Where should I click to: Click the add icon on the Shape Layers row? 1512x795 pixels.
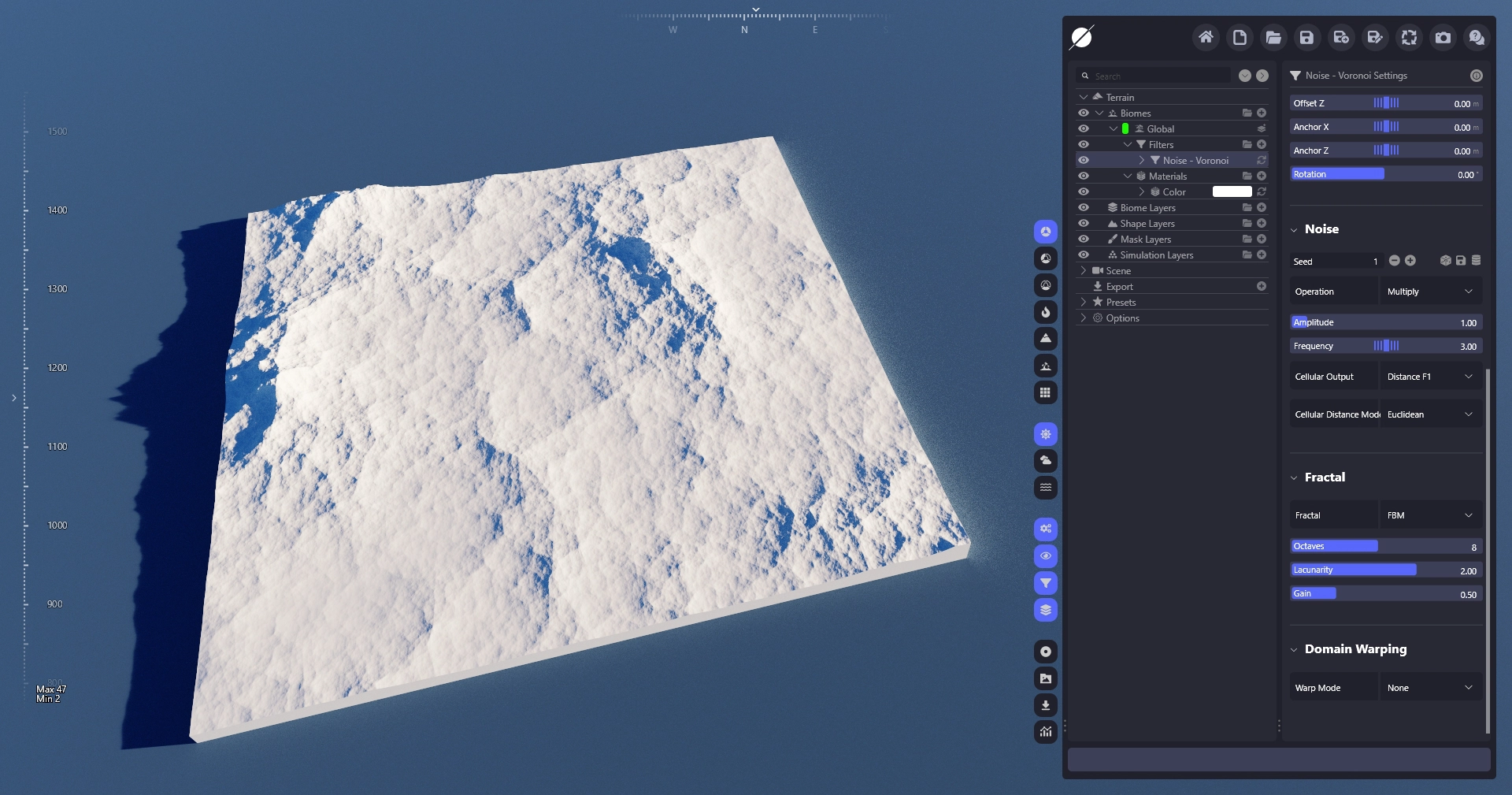click(1261, 224)
